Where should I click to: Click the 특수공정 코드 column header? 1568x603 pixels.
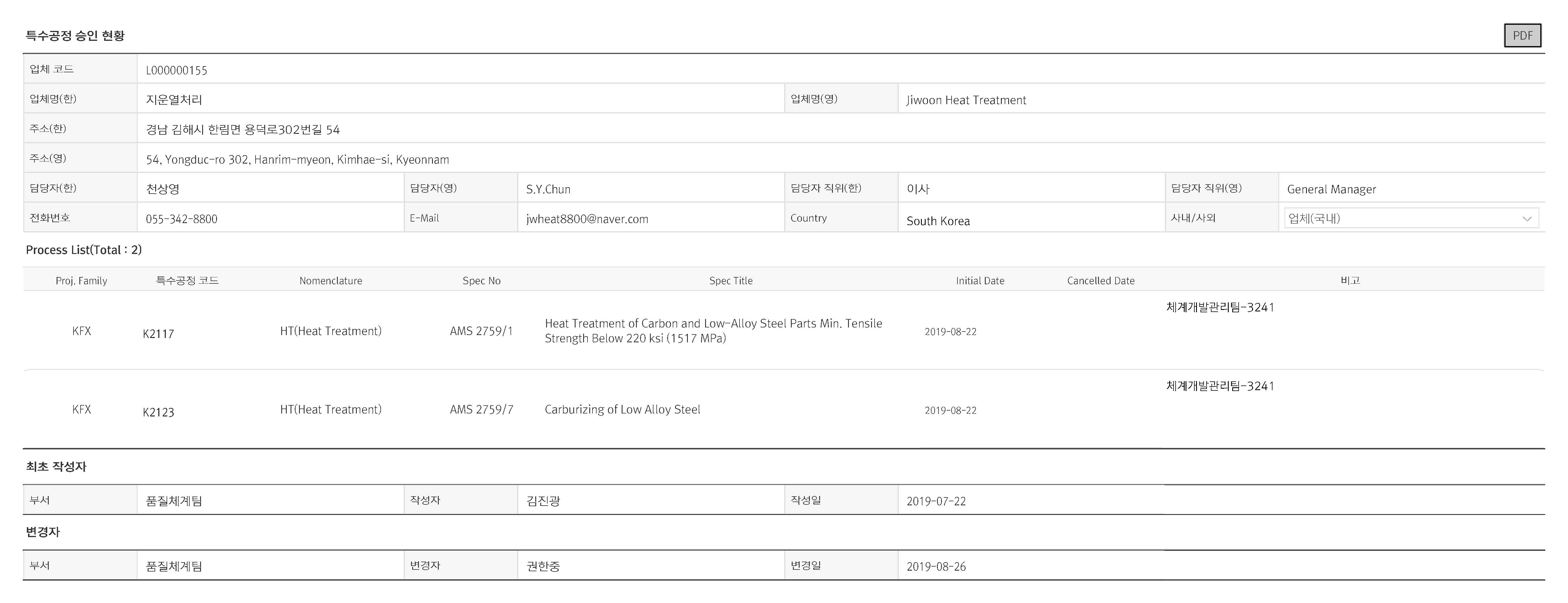[187, 281]
